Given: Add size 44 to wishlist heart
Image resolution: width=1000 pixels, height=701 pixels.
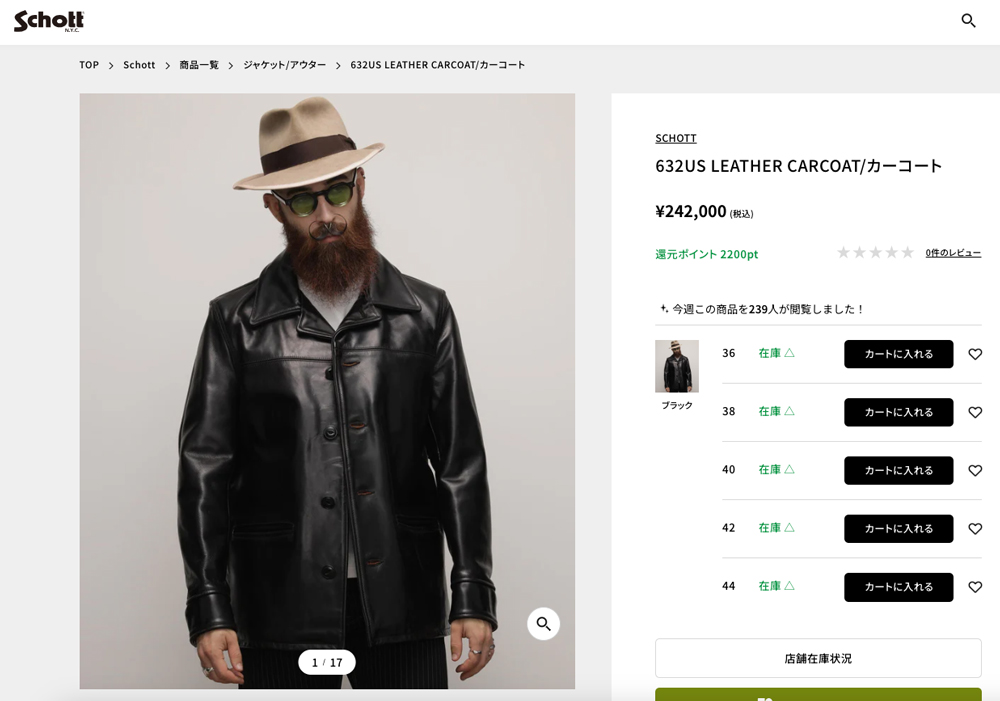Looking at the screenshot, I should pos(975,587).
